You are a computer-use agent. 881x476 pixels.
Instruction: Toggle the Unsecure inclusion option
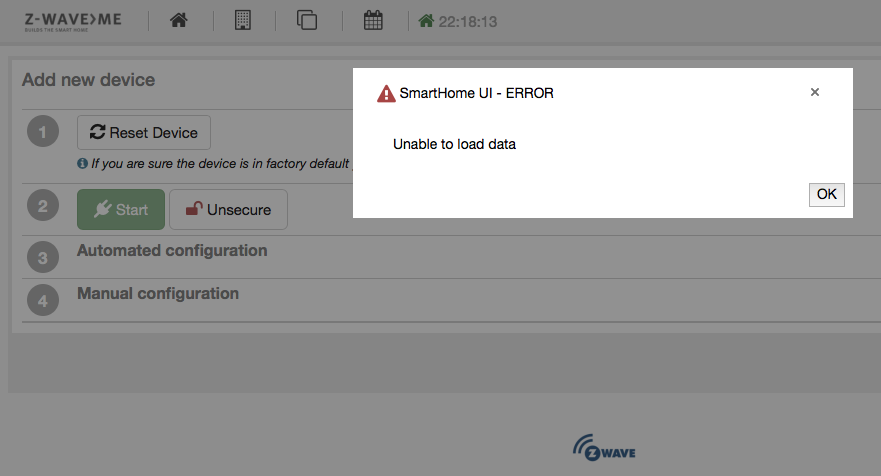(x=228, y=210)
